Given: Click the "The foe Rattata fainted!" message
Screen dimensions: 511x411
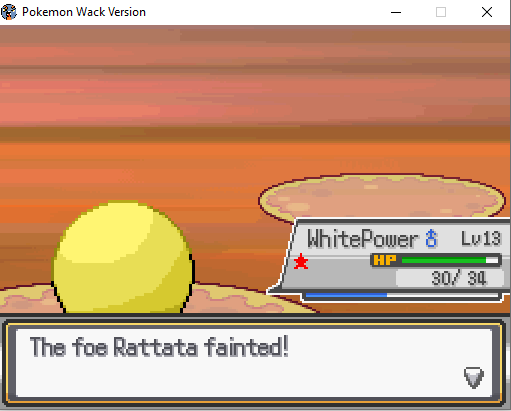Looking at the screenshot, I should [x=159, y=347].
